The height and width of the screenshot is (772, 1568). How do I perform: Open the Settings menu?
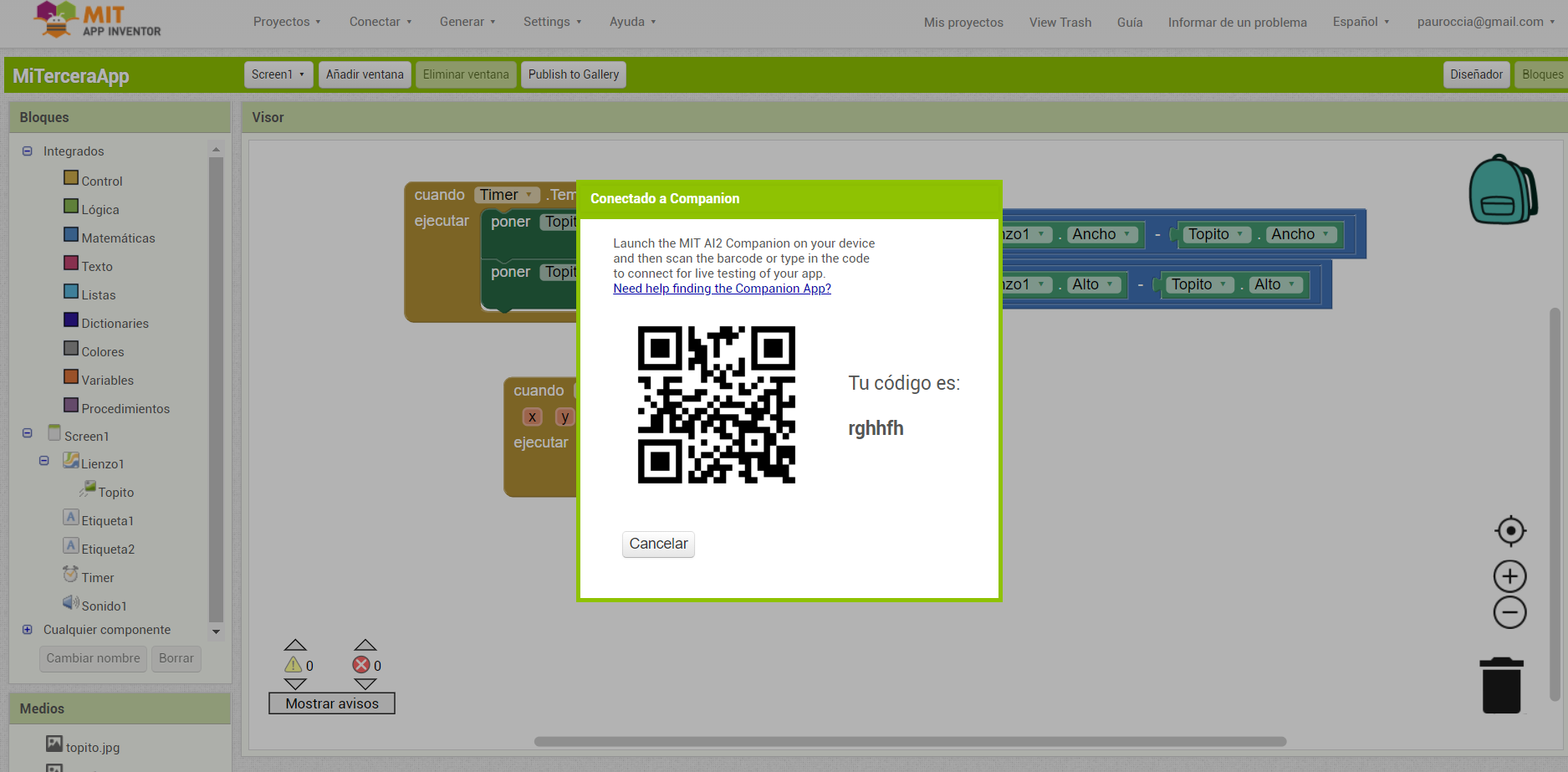click(x=552, y=22)
